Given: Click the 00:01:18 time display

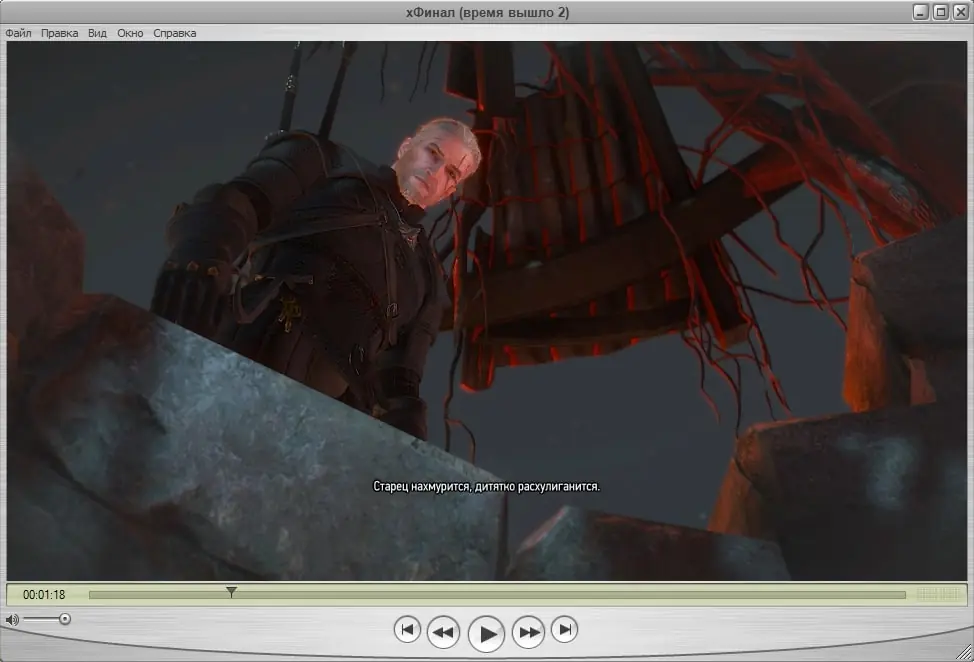Looking at the screenshot, I should pos(44,595).
